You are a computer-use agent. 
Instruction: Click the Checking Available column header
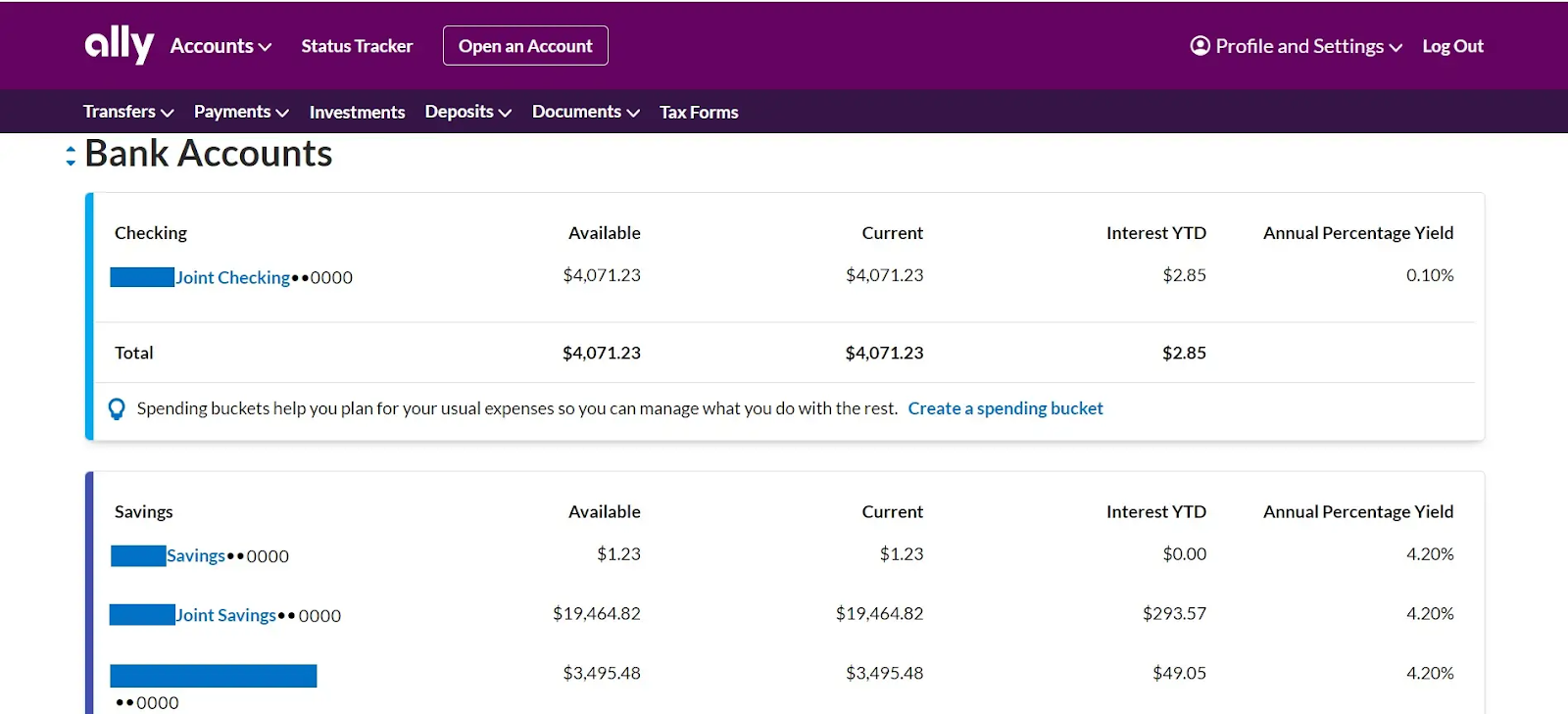coord(605,233)
